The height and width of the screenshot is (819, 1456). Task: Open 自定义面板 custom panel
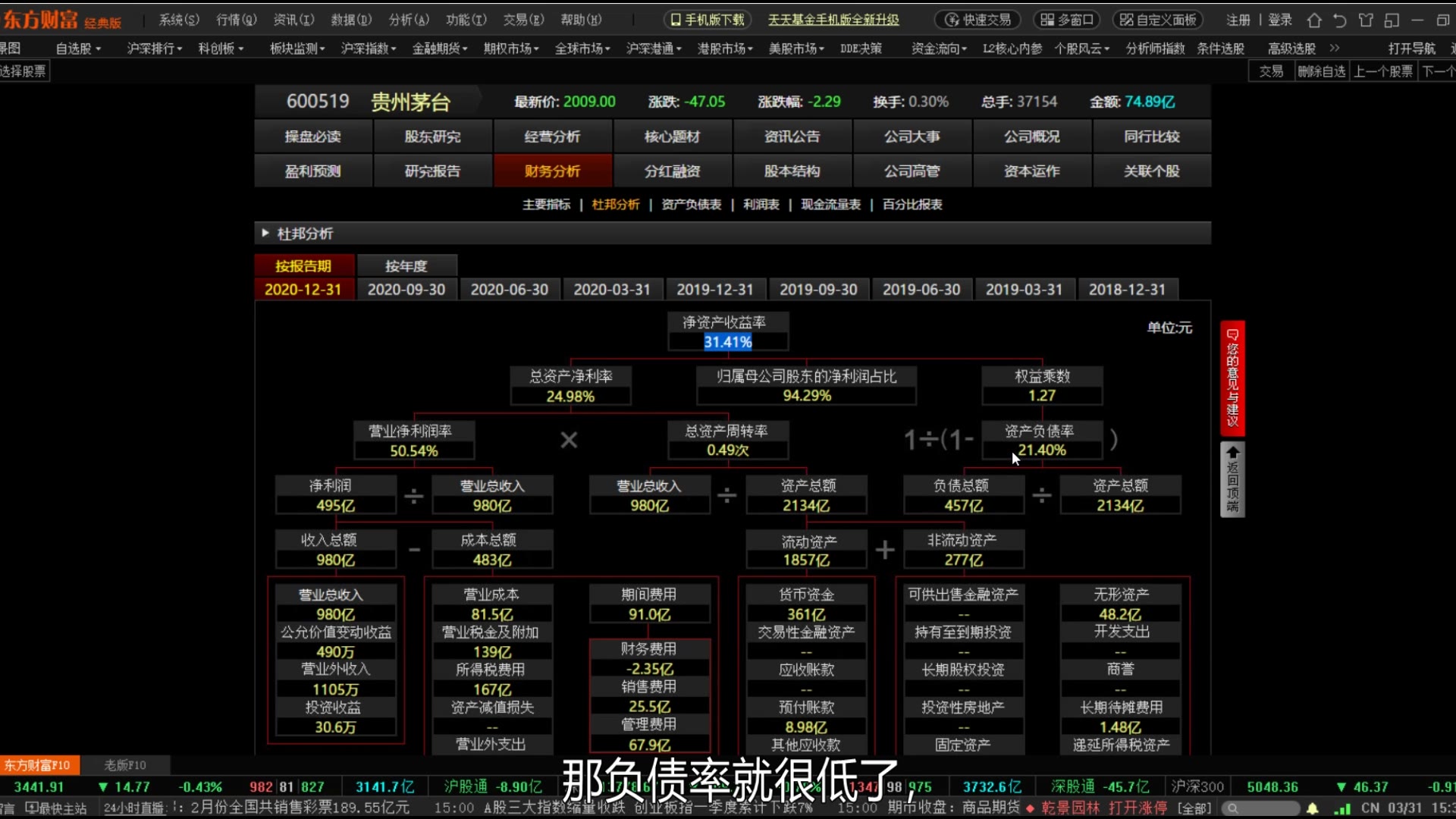[x=1158, y=20]
